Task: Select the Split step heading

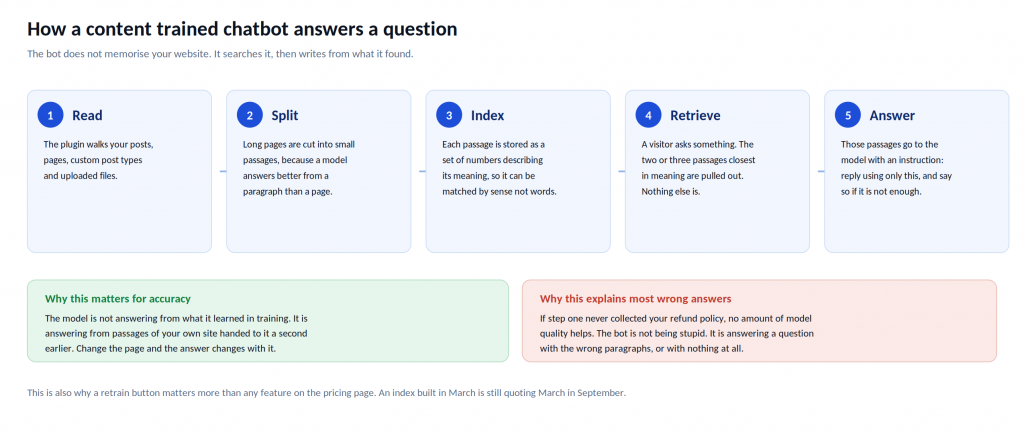Action: (x=285, y=116)
